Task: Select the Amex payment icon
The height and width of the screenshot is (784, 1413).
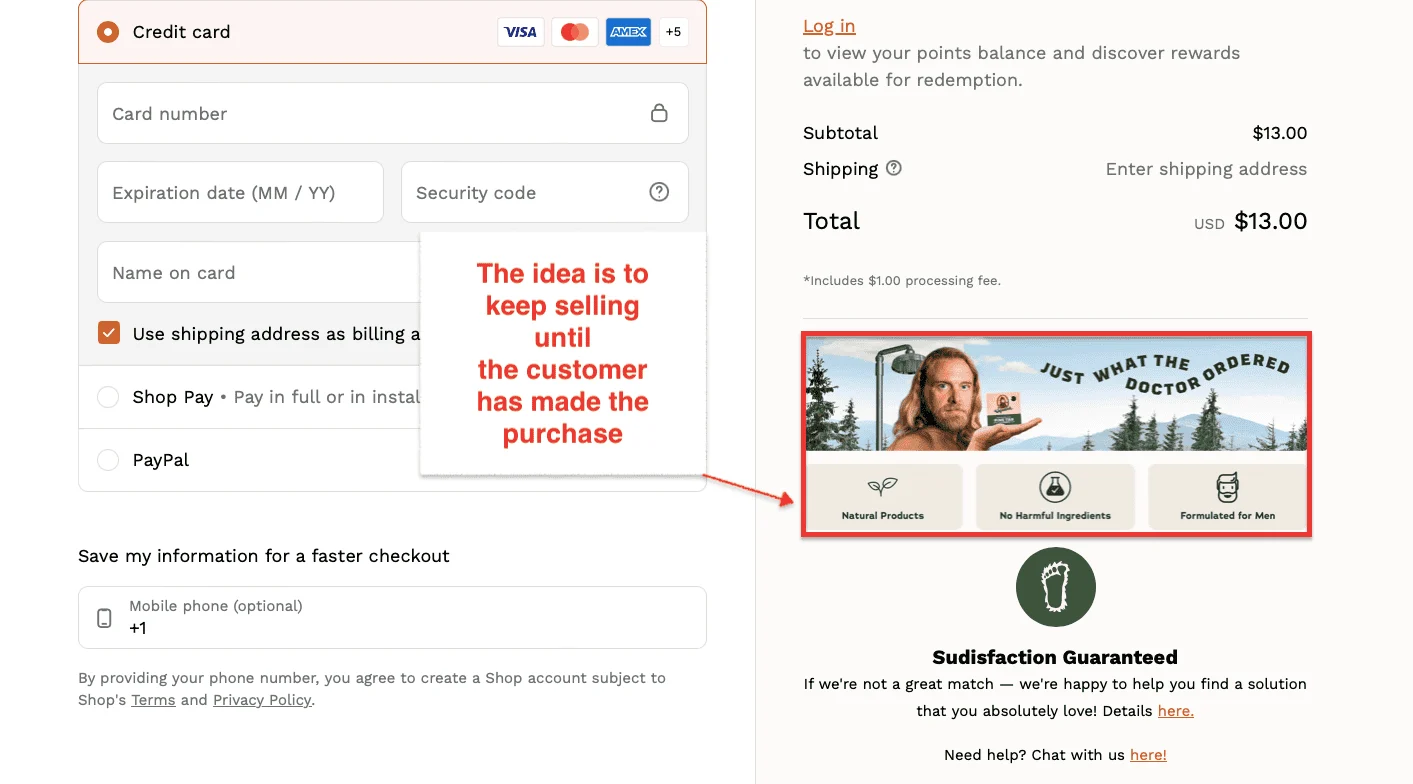Action: pyautogui.click(x=628, y=31)
